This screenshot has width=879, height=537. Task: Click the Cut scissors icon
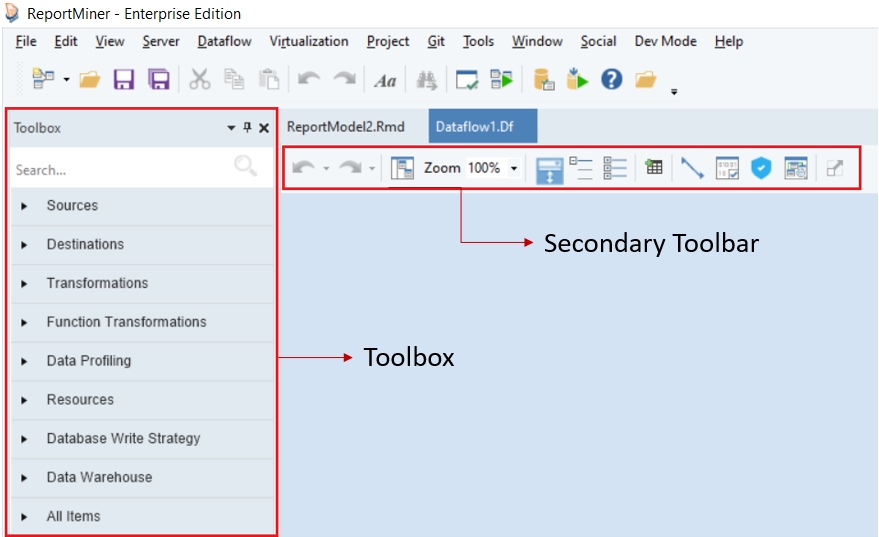point(200,80)
